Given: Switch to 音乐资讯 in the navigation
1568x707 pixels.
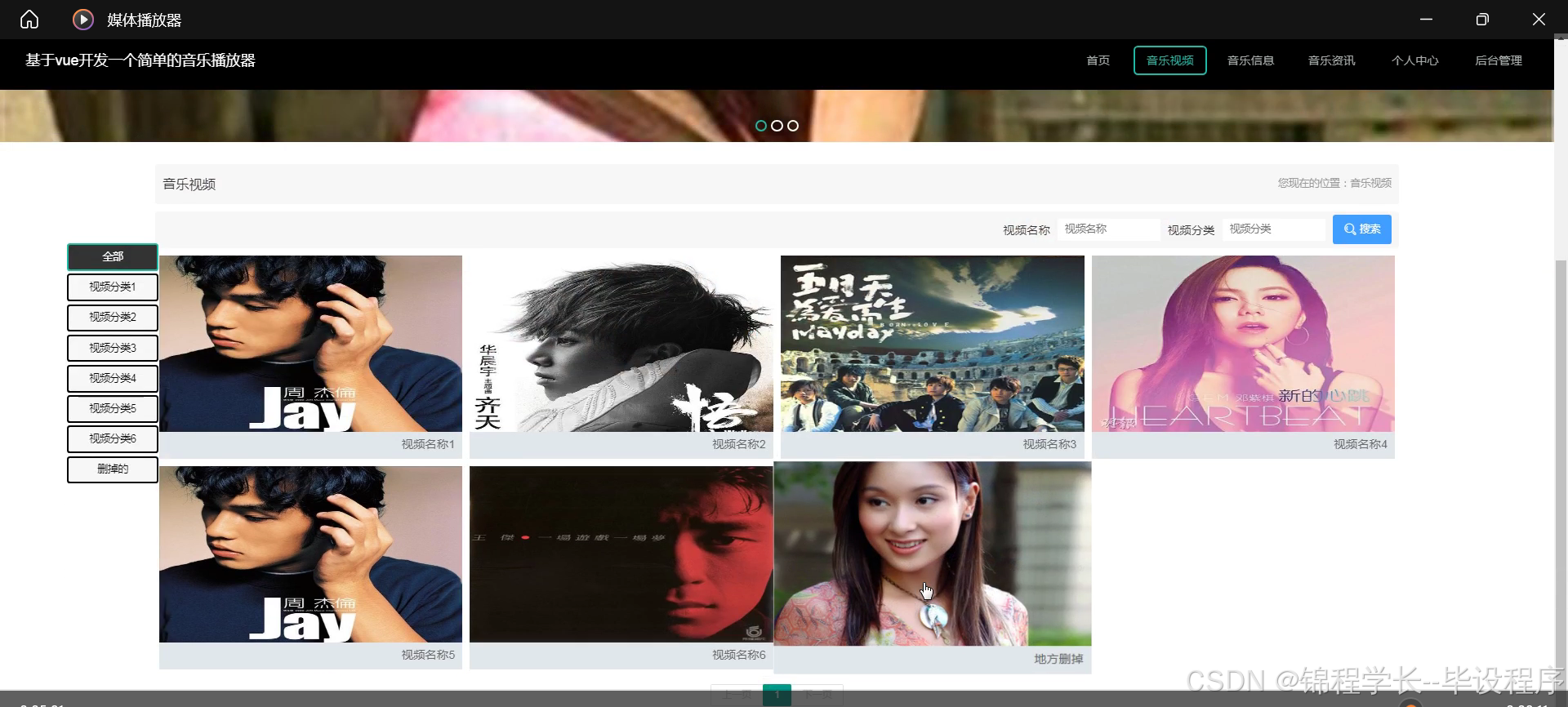Looking at the screenshot, I should [x=1331, y=60].
